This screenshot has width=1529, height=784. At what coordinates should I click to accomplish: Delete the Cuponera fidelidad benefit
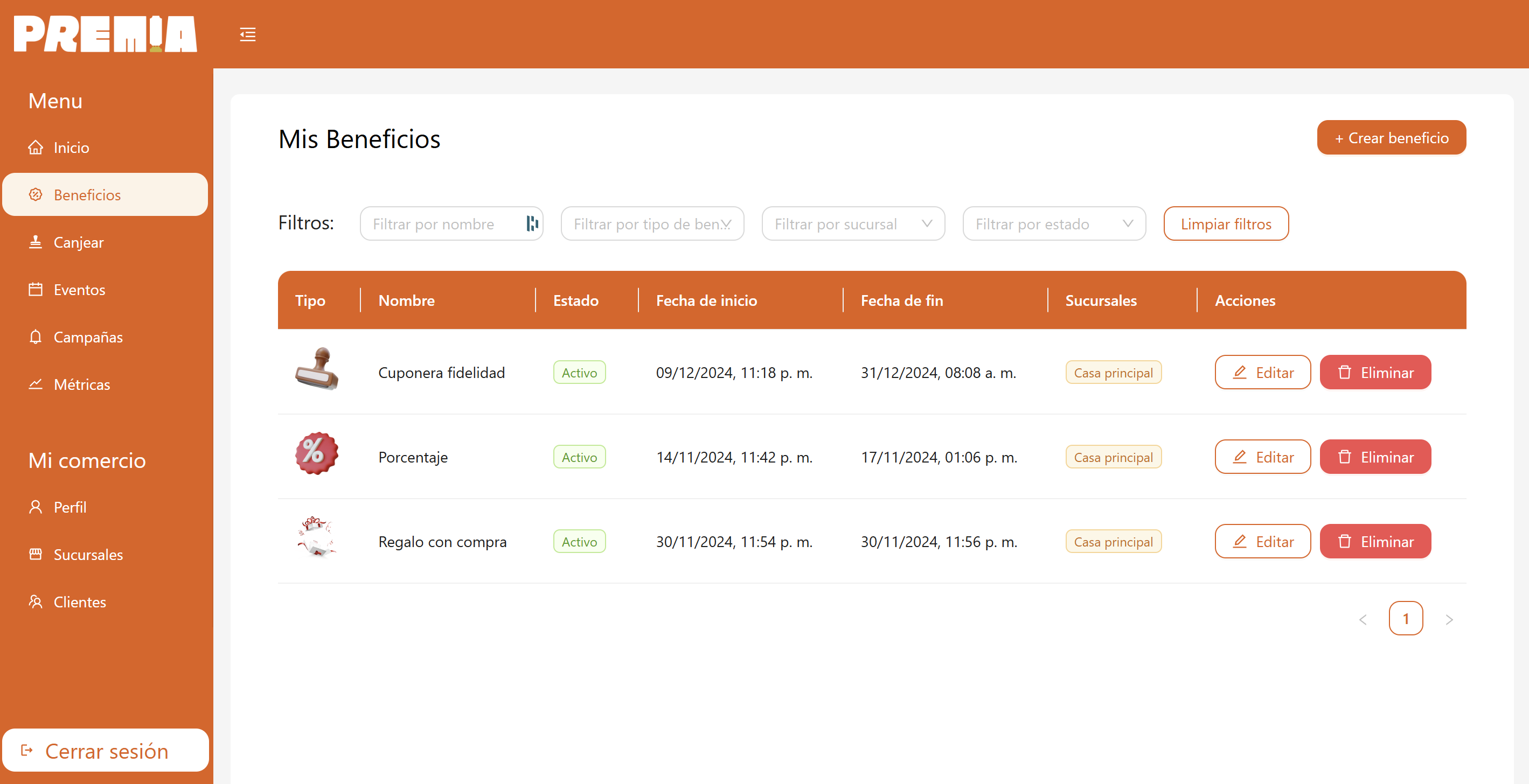coord(1375,373)
